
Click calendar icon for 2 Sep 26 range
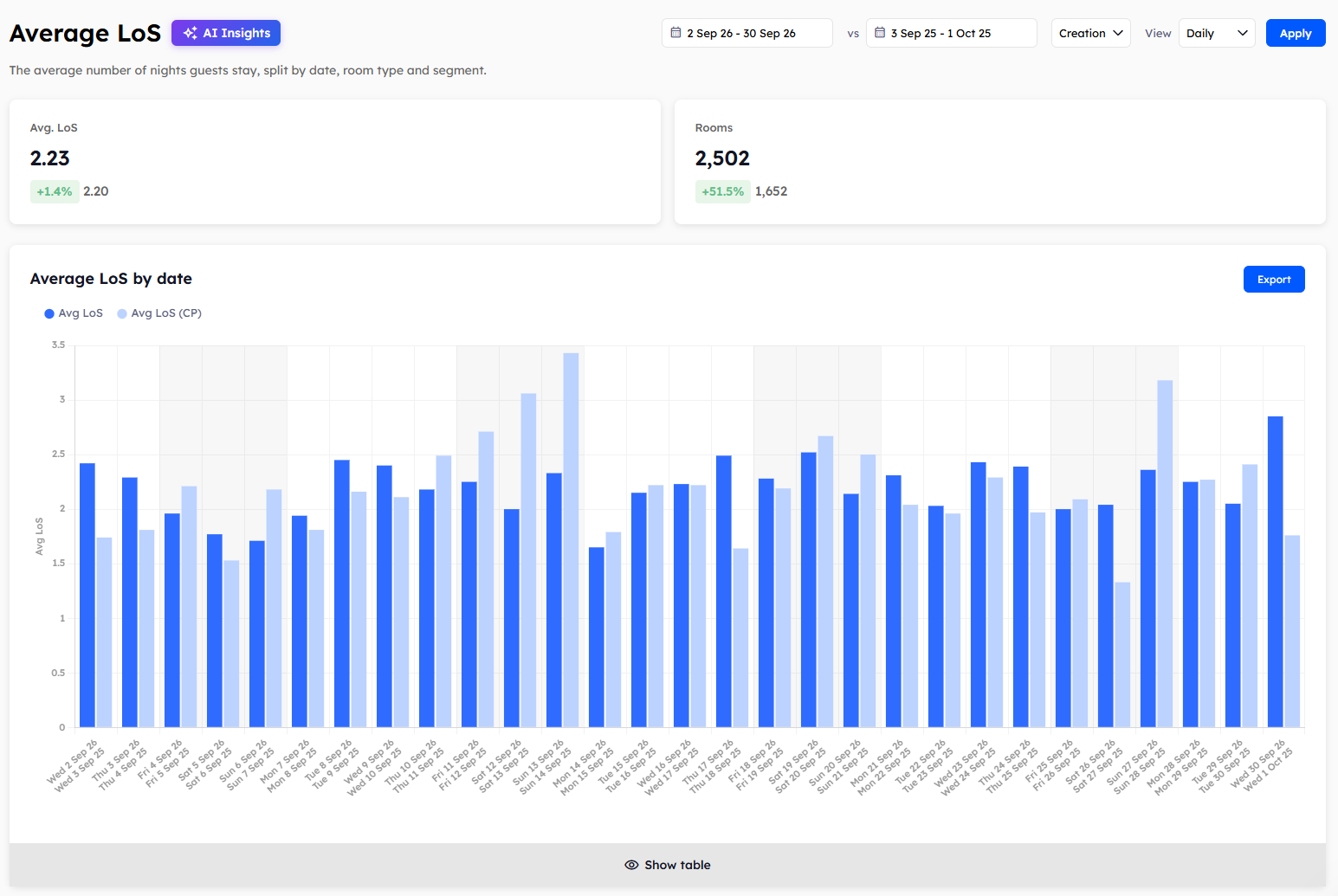(x=675, y=33)
